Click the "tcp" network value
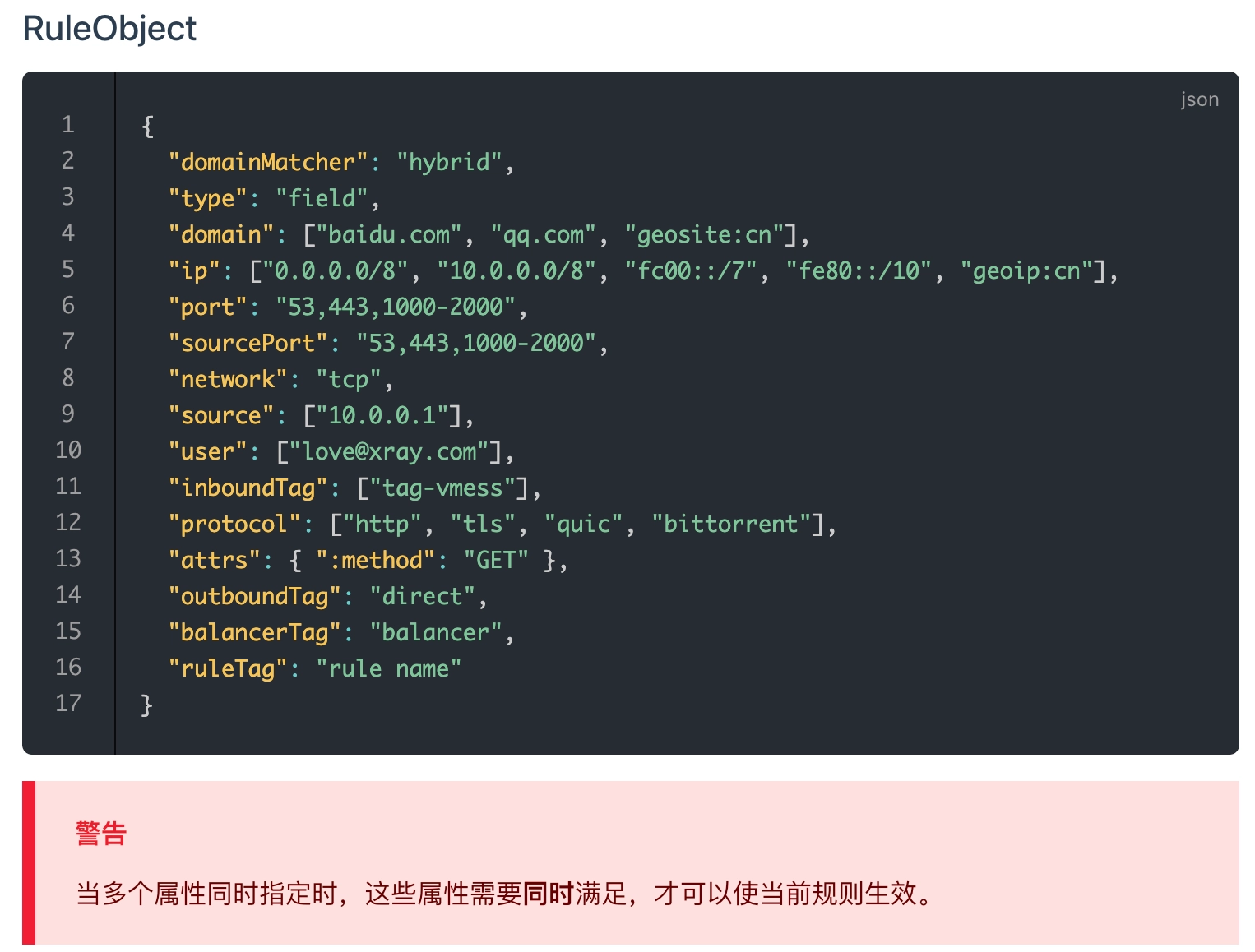 click(349, 379)
